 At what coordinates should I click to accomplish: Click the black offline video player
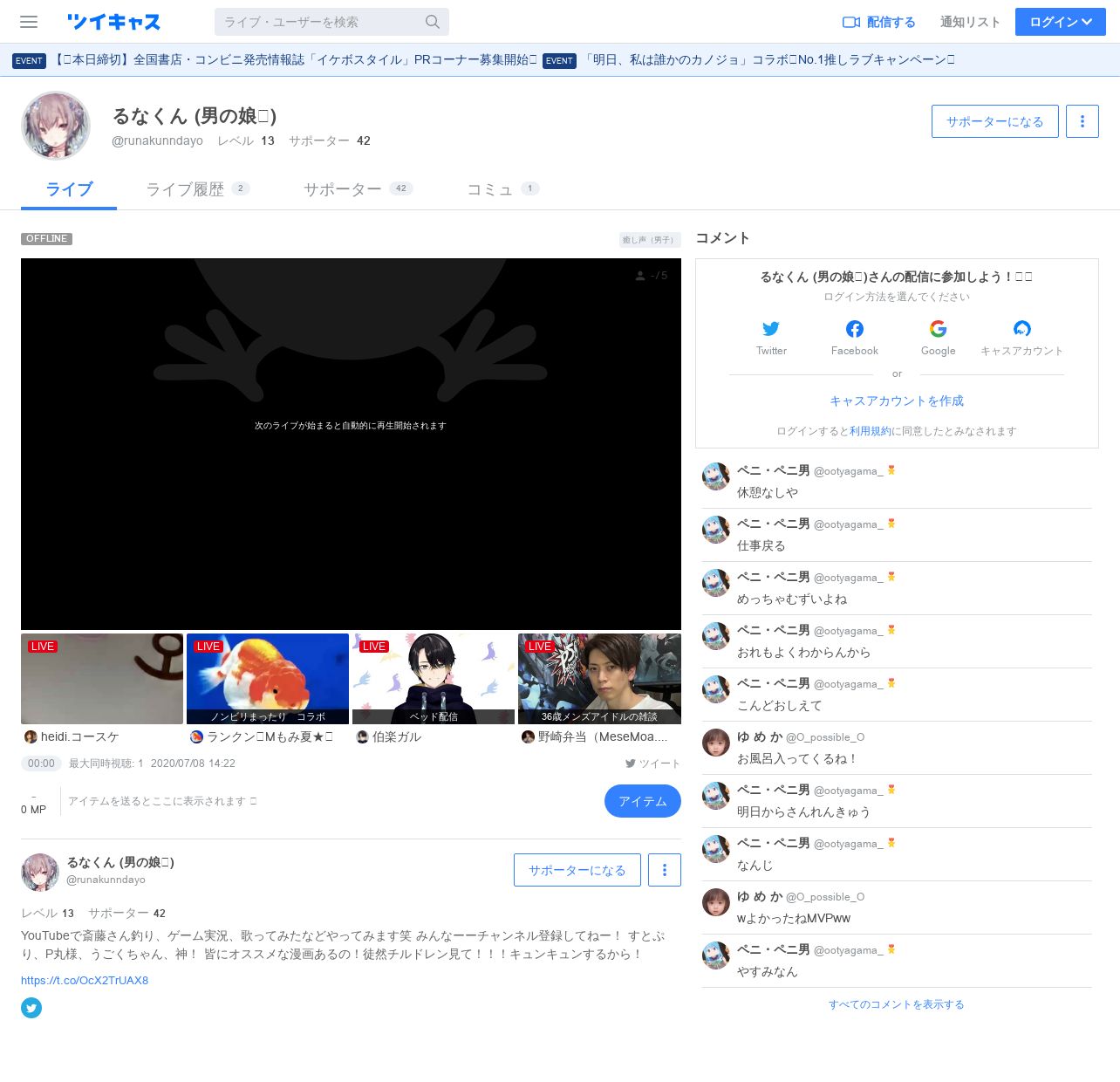coord(351,443)
